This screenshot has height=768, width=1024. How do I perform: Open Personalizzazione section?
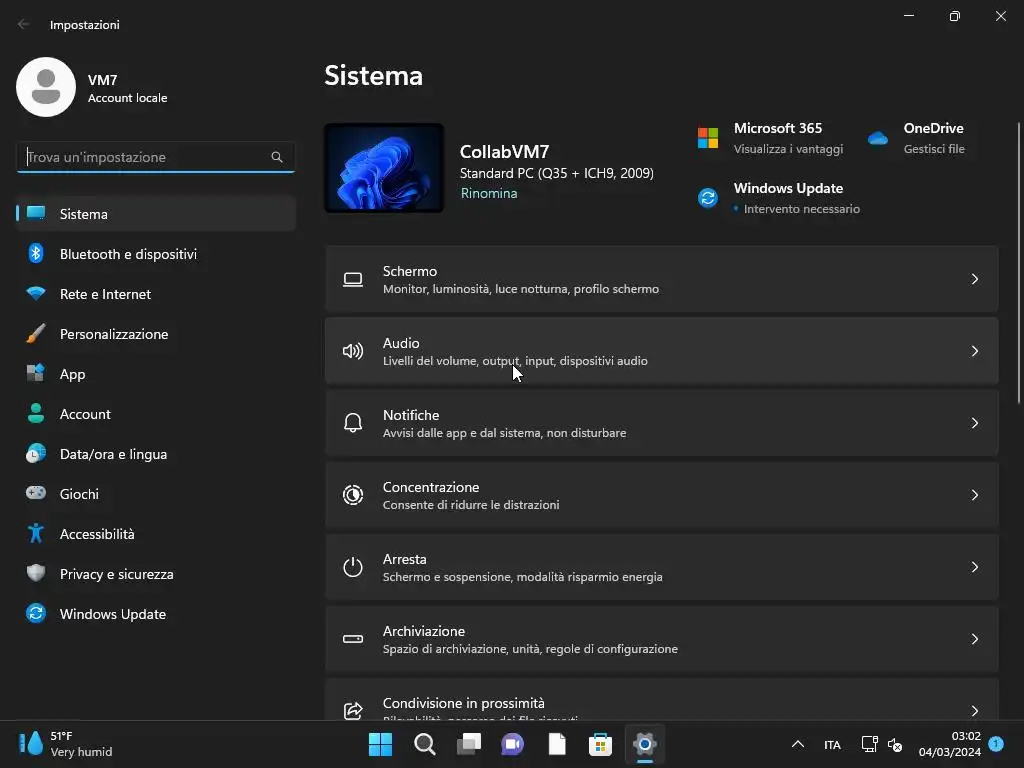click(x=156, y=334)
